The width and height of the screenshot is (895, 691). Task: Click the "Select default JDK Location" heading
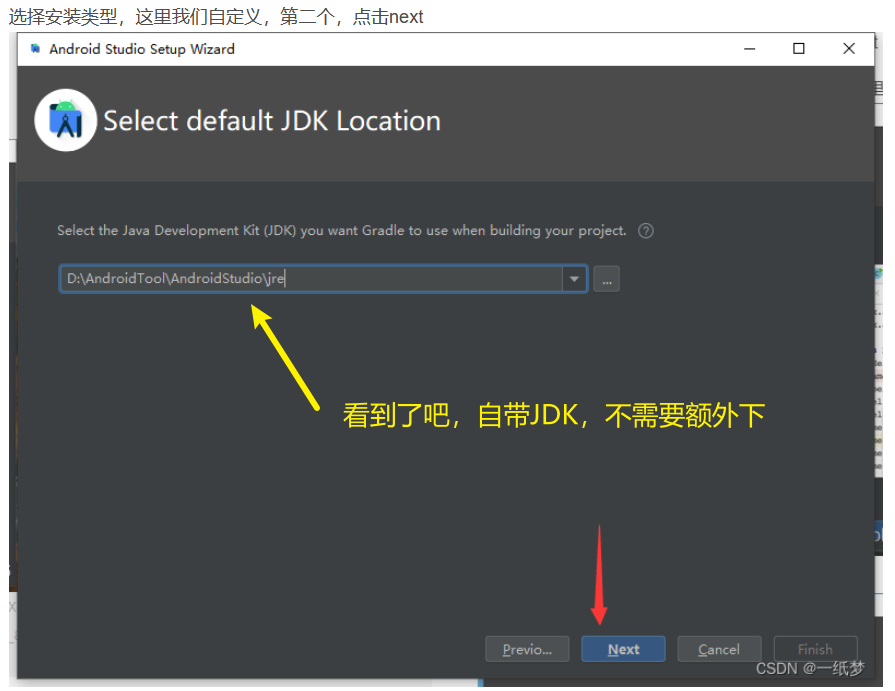tap(272, 121)
